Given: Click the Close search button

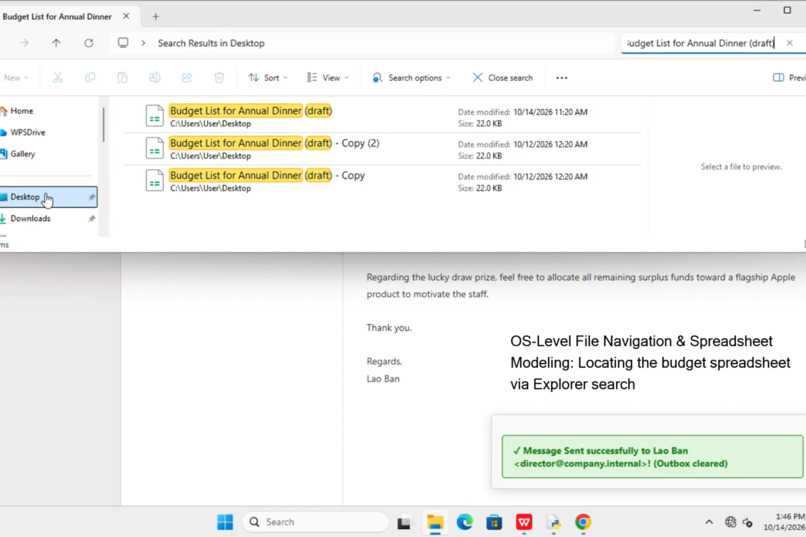Looking at the screenshot, I should click(x=503, y=78).
